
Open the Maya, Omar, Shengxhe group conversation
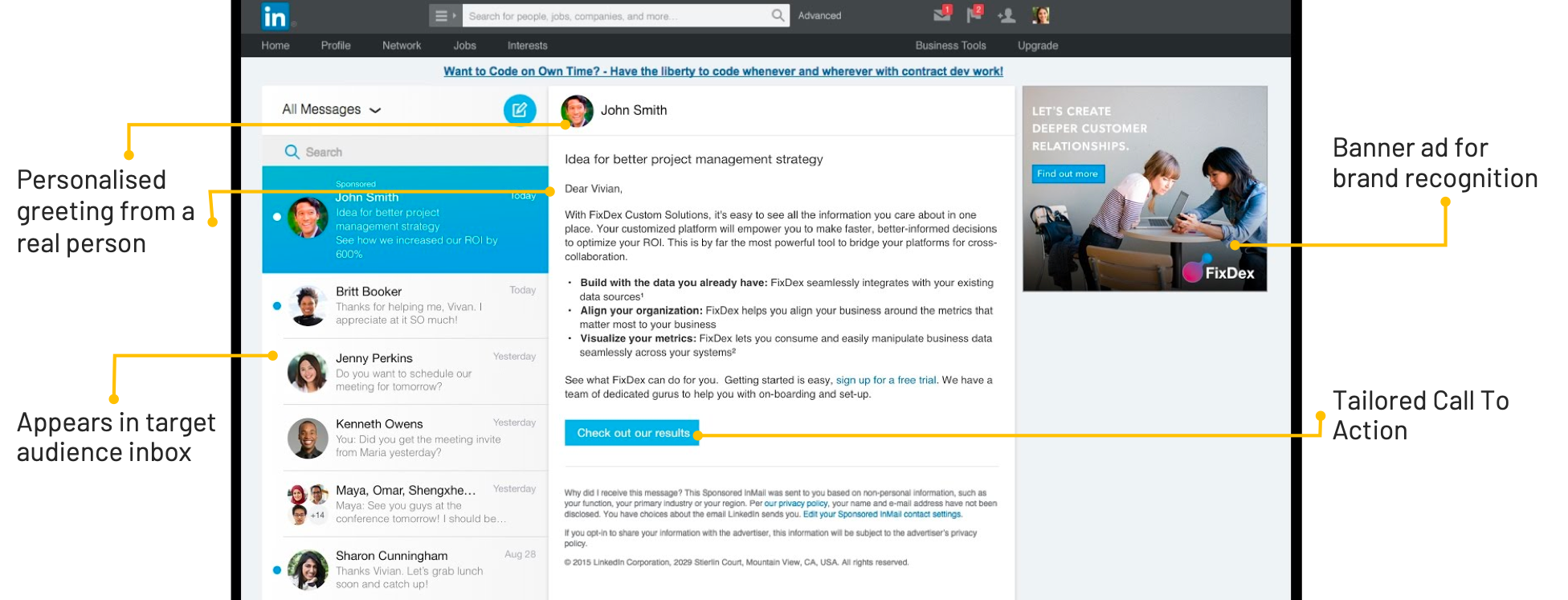click(405, 504)
